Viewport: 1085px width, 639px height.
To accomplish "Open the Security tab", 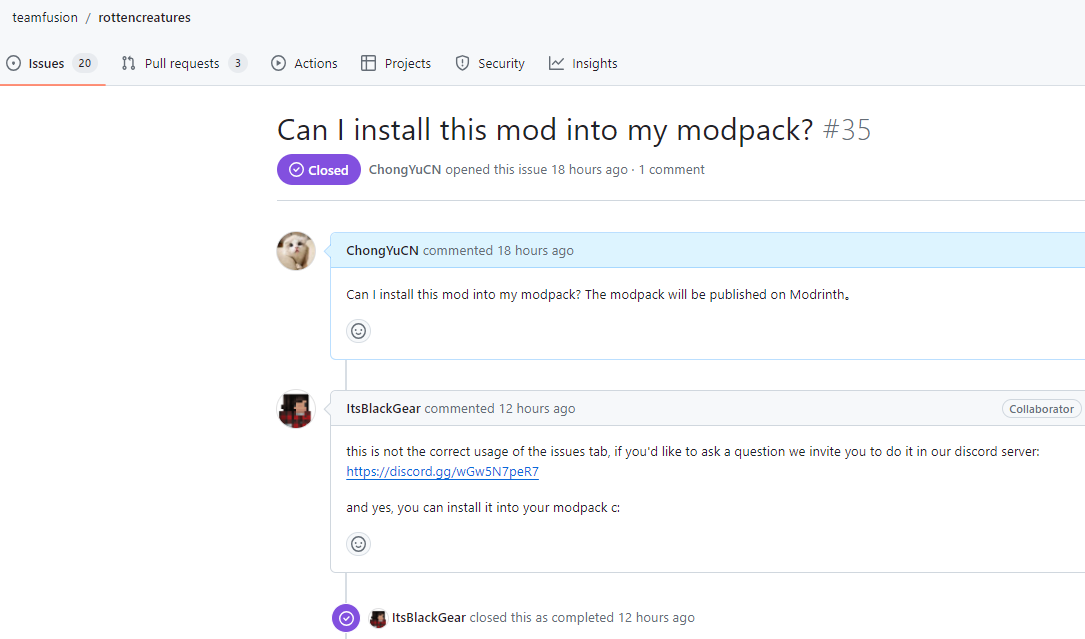I will point(490,64).
